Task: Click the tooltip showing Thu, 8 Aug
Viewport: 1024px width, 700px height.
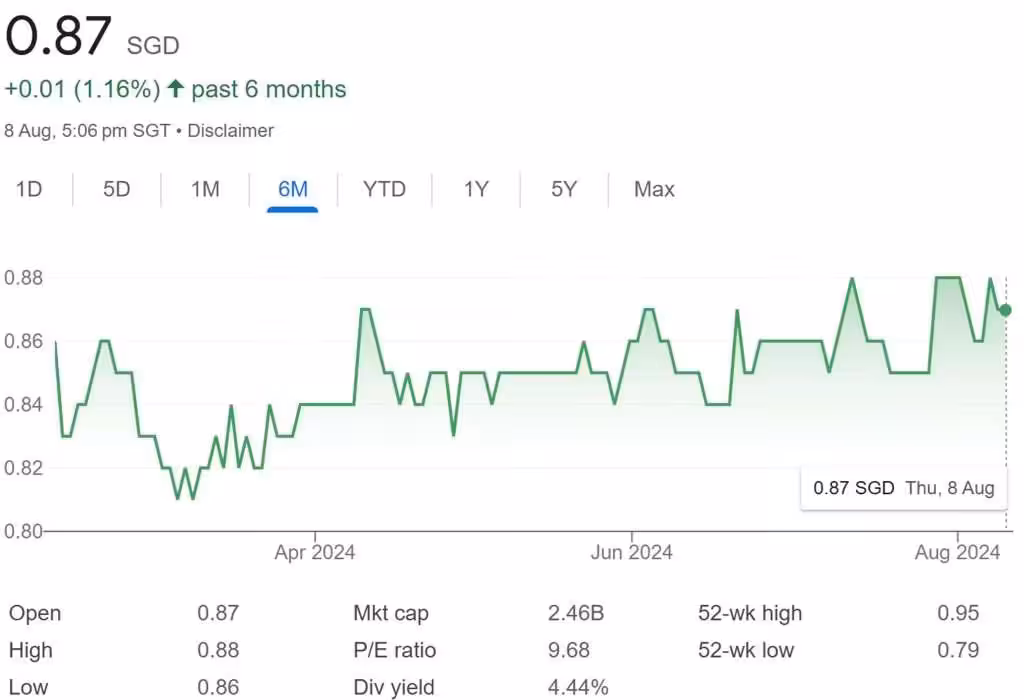Action: click(x=949, y=488)
